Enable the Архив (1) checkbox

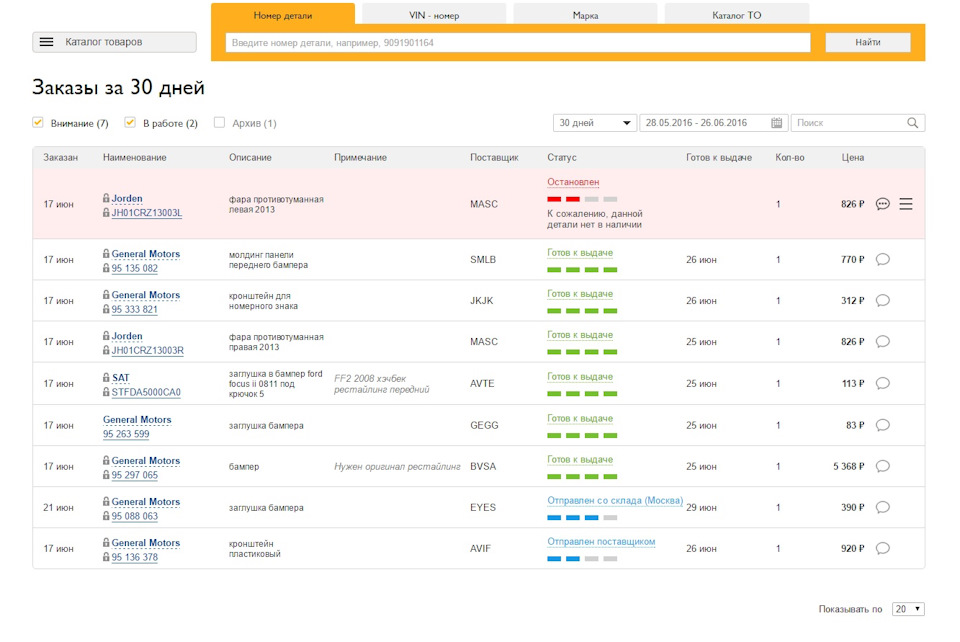pyautogui.click(x=219, y=122)
